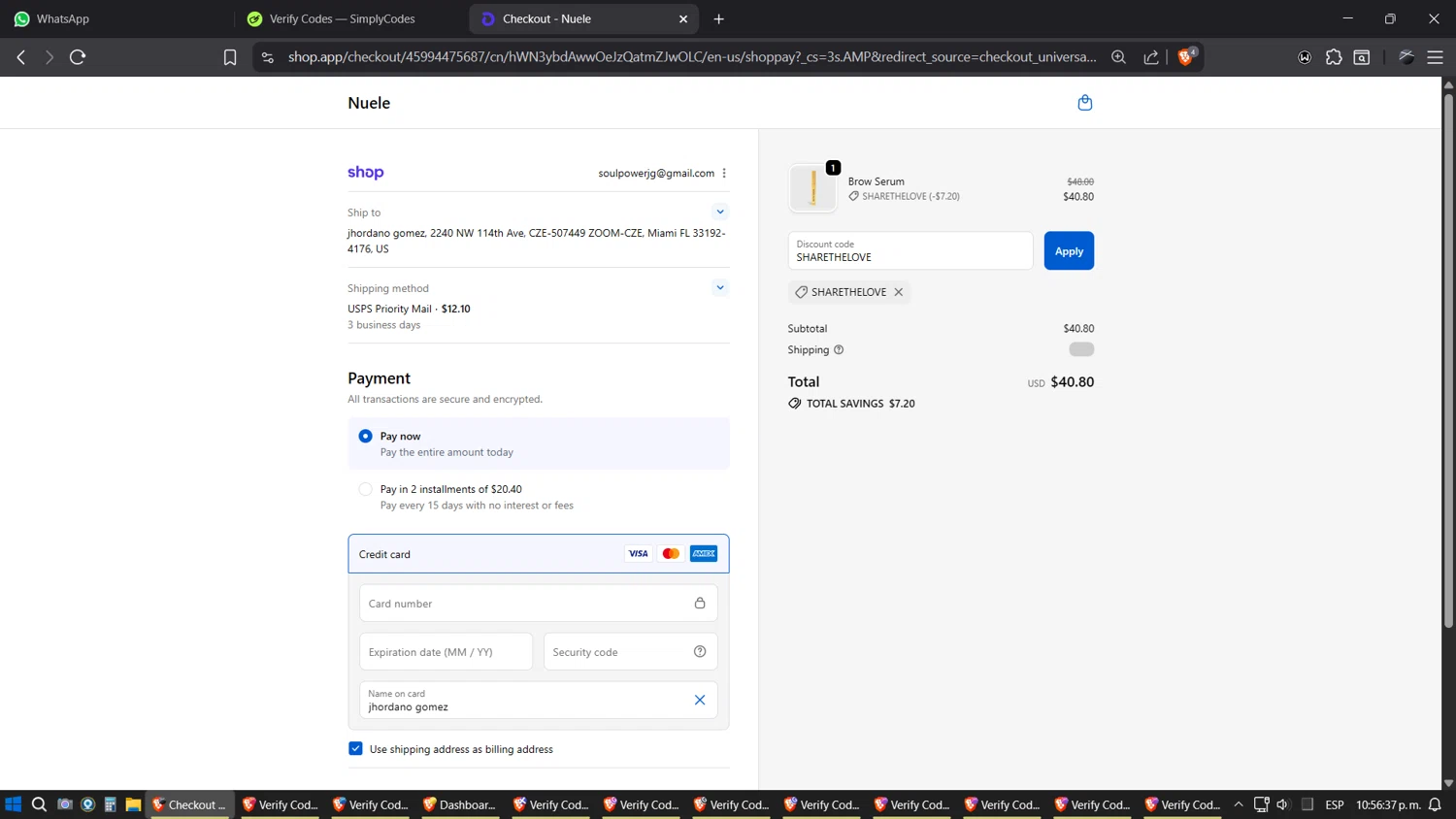Bookmark this page

(230, 57)
